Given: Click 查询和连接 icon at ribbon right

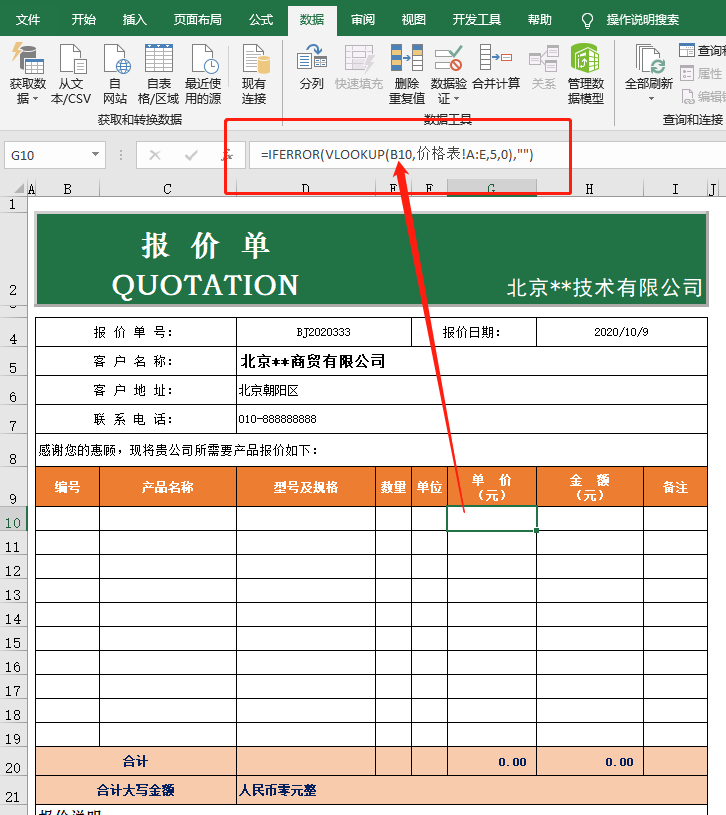Looking at the screenshot, I should (x=687, y=50).
